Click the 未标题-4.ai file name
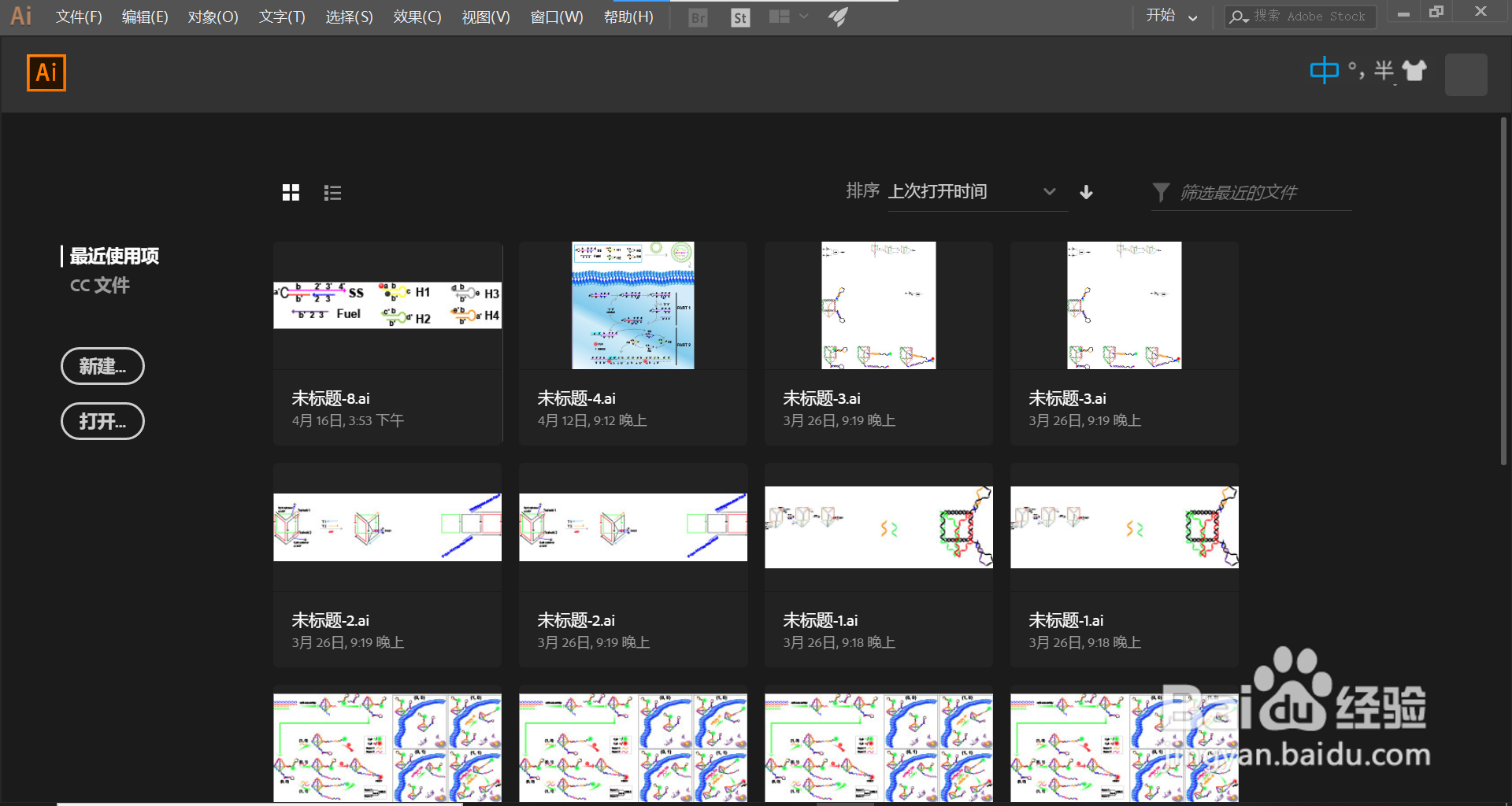This screenshot has height=806, width=1512. pyautogui.click(x=576, y=399)
